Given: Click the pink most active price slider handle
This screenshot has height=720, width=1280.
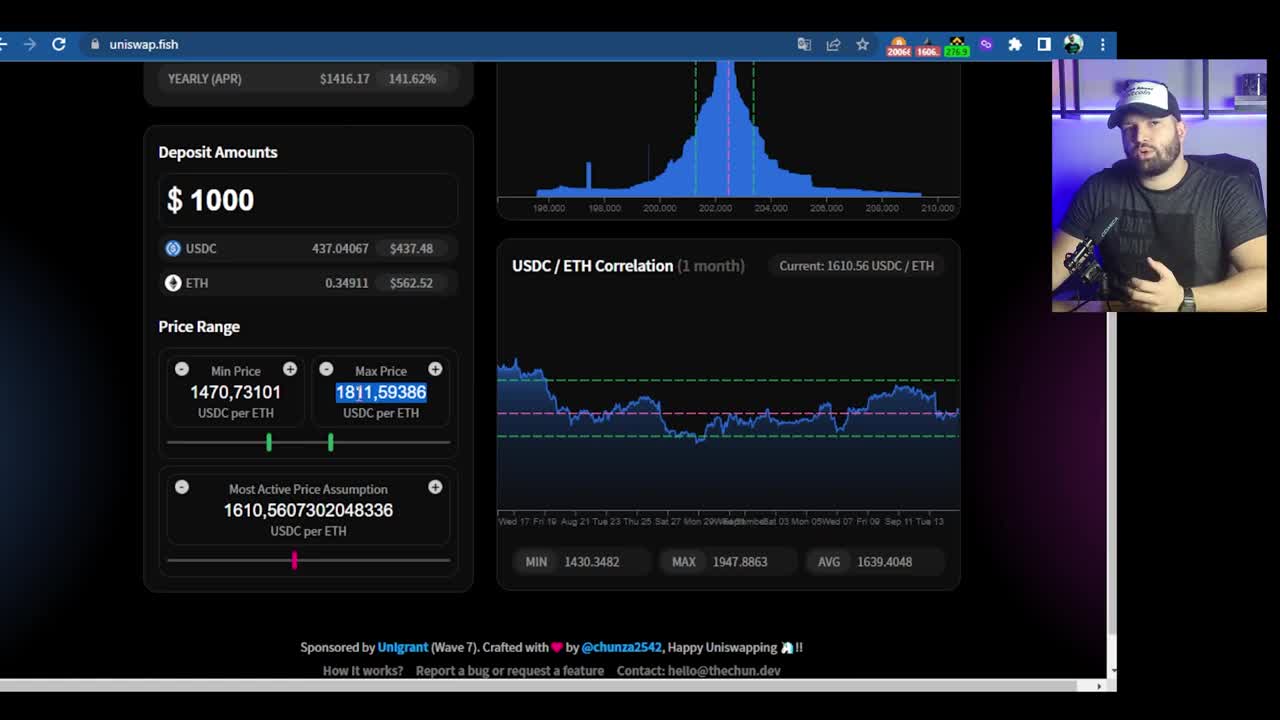Looking at the screenshot, I should tap(294, 560).
